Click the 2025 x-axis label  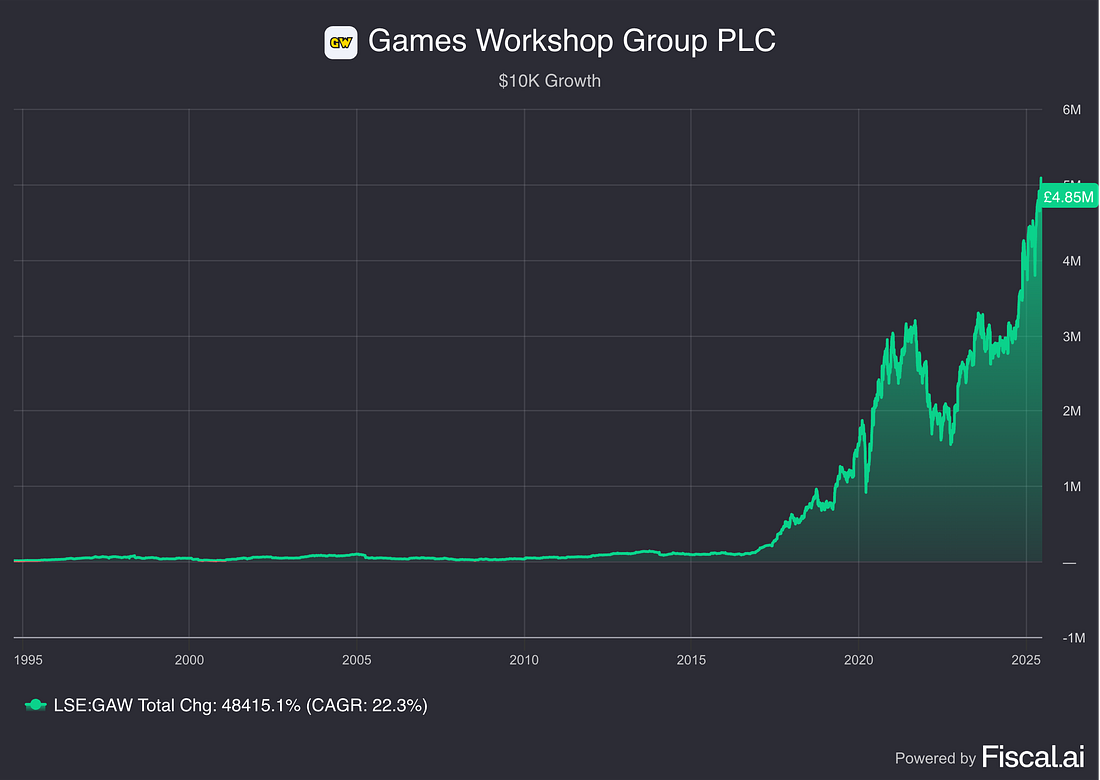coord(1026,660)
